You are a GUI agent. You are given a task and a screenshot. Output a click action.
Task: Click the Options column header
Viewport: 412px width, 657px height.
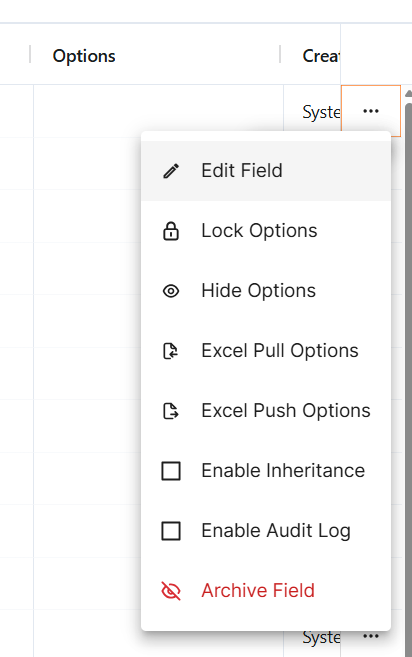tap(84, 56)
